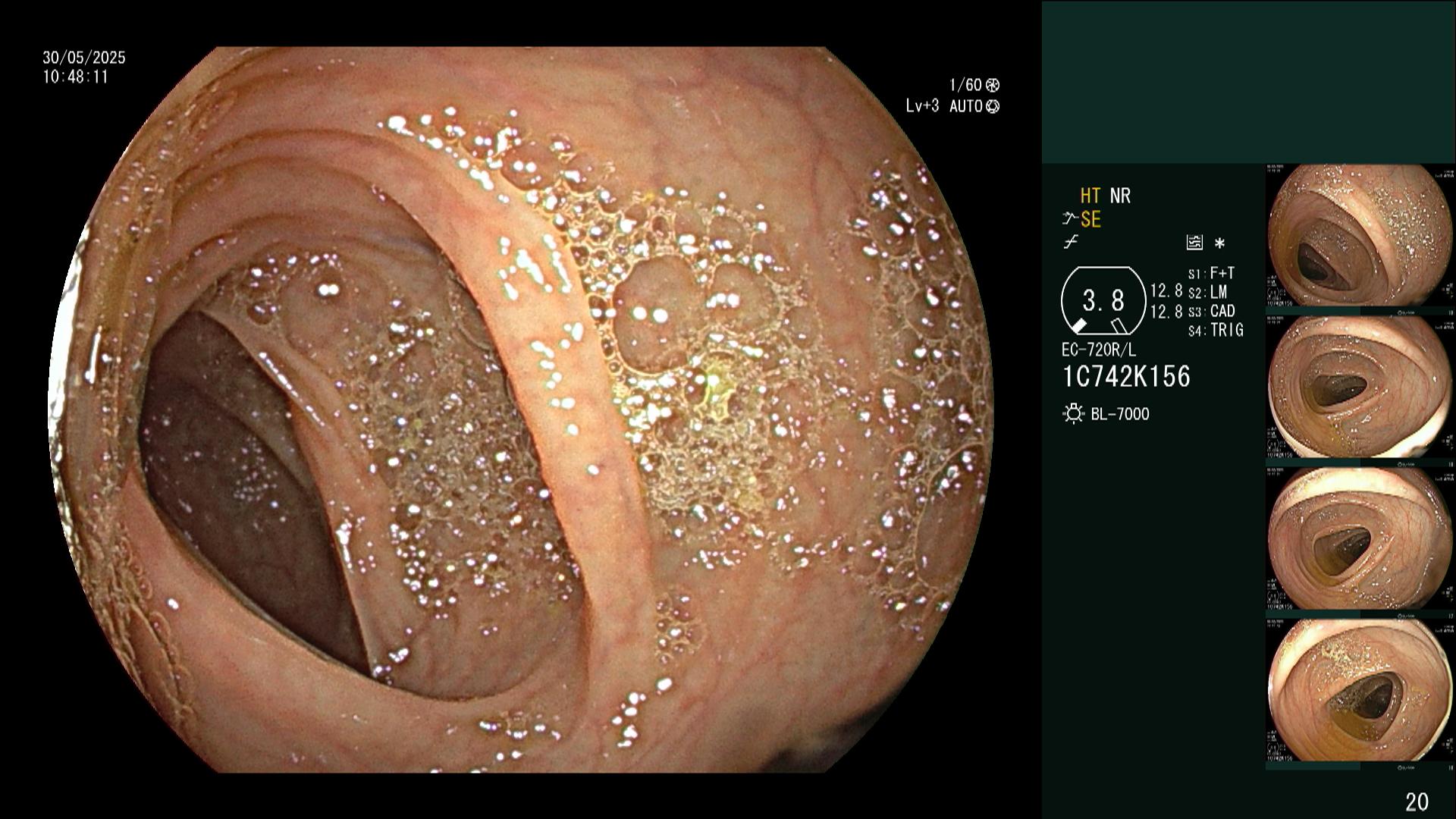Click the AUTO brightness icon beside Lv+3 AUTO

click(x=993, y=106)
